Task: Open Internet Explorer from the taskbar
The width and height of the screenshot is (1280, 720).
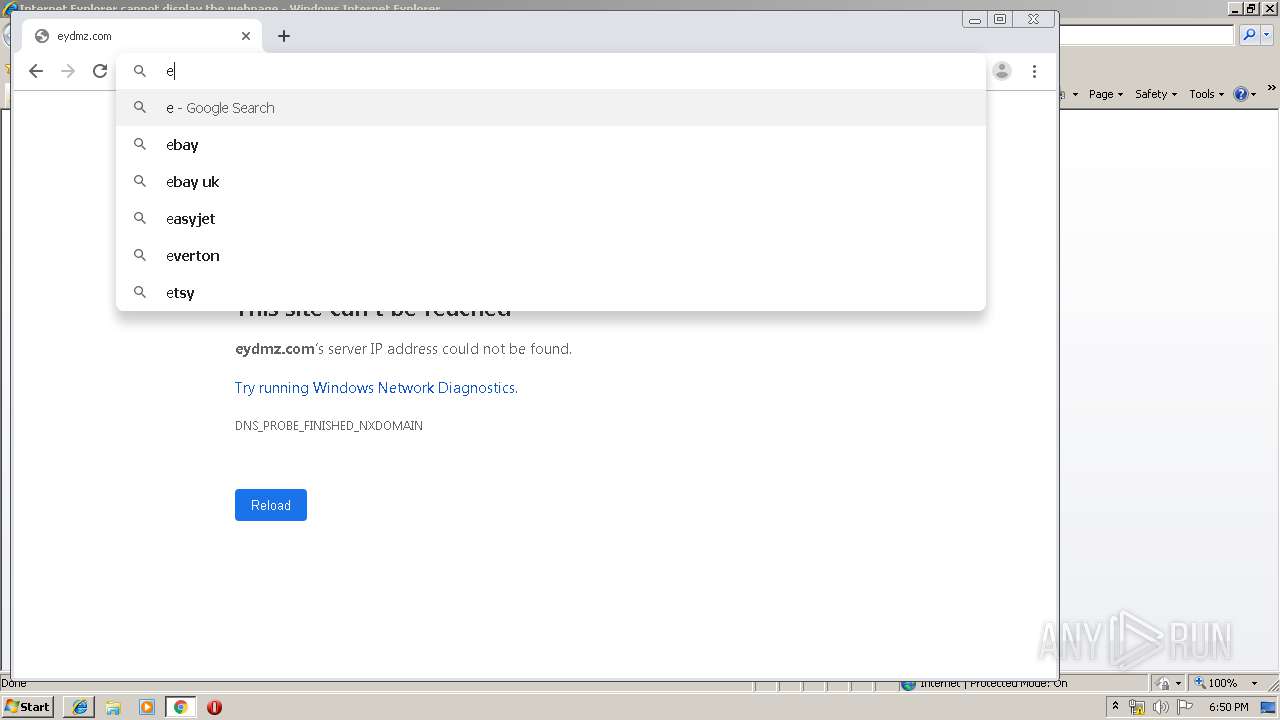Action: coord(80,707)
